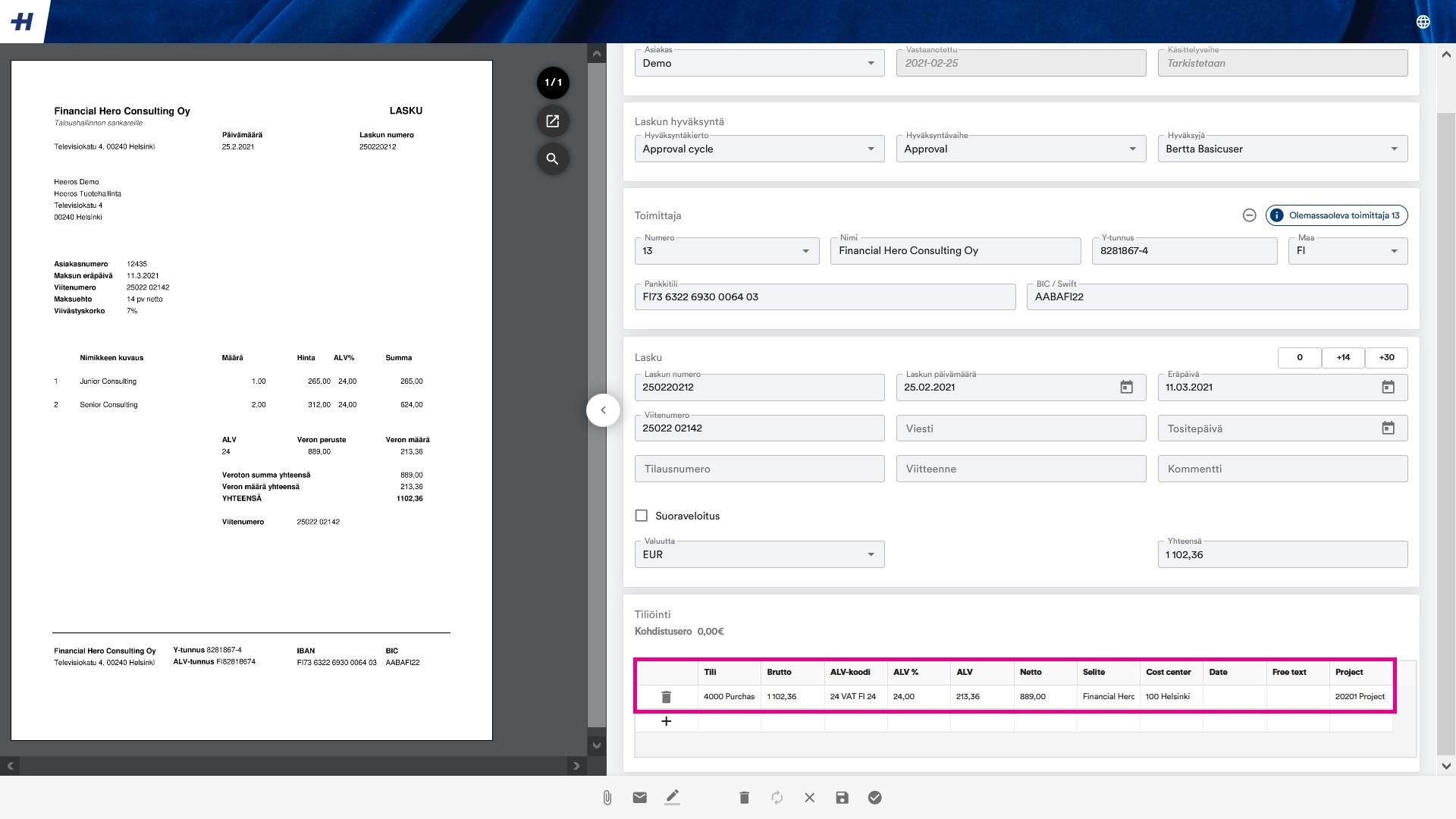This screenshot has width=1456, height=819.
Task: Click the Yhteensä total field
Action: click(1283, 554)
